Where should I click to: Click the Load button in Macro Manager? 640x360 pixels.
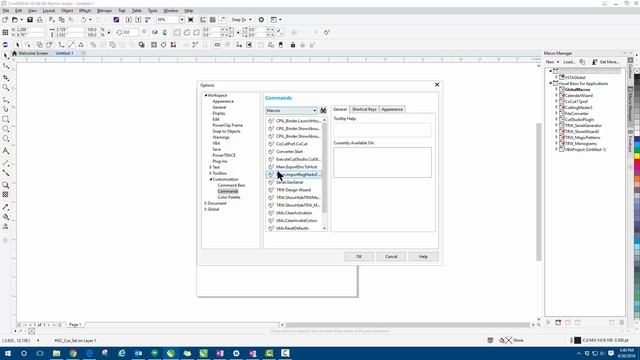(569, 62)
